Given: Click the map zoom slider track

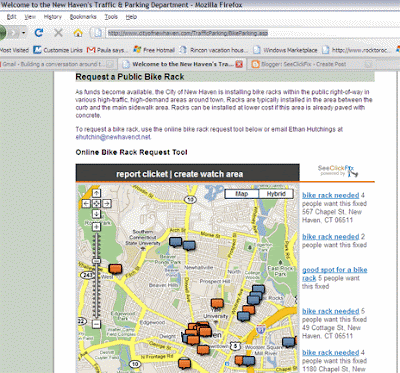Looking at the screenshot, I should pyautogui.click(x=96, y=275).
